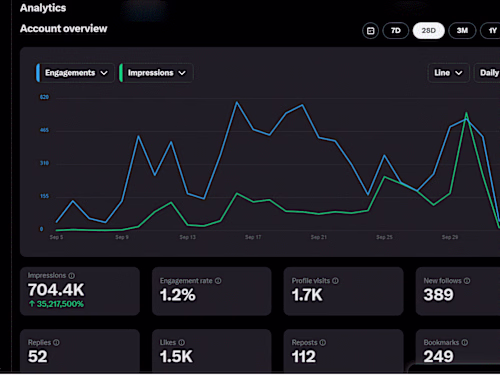This screenshot has height=375, width=500.
Task: Show info for Impressions card
Action: pyautogui.click(x=72, y=276)
